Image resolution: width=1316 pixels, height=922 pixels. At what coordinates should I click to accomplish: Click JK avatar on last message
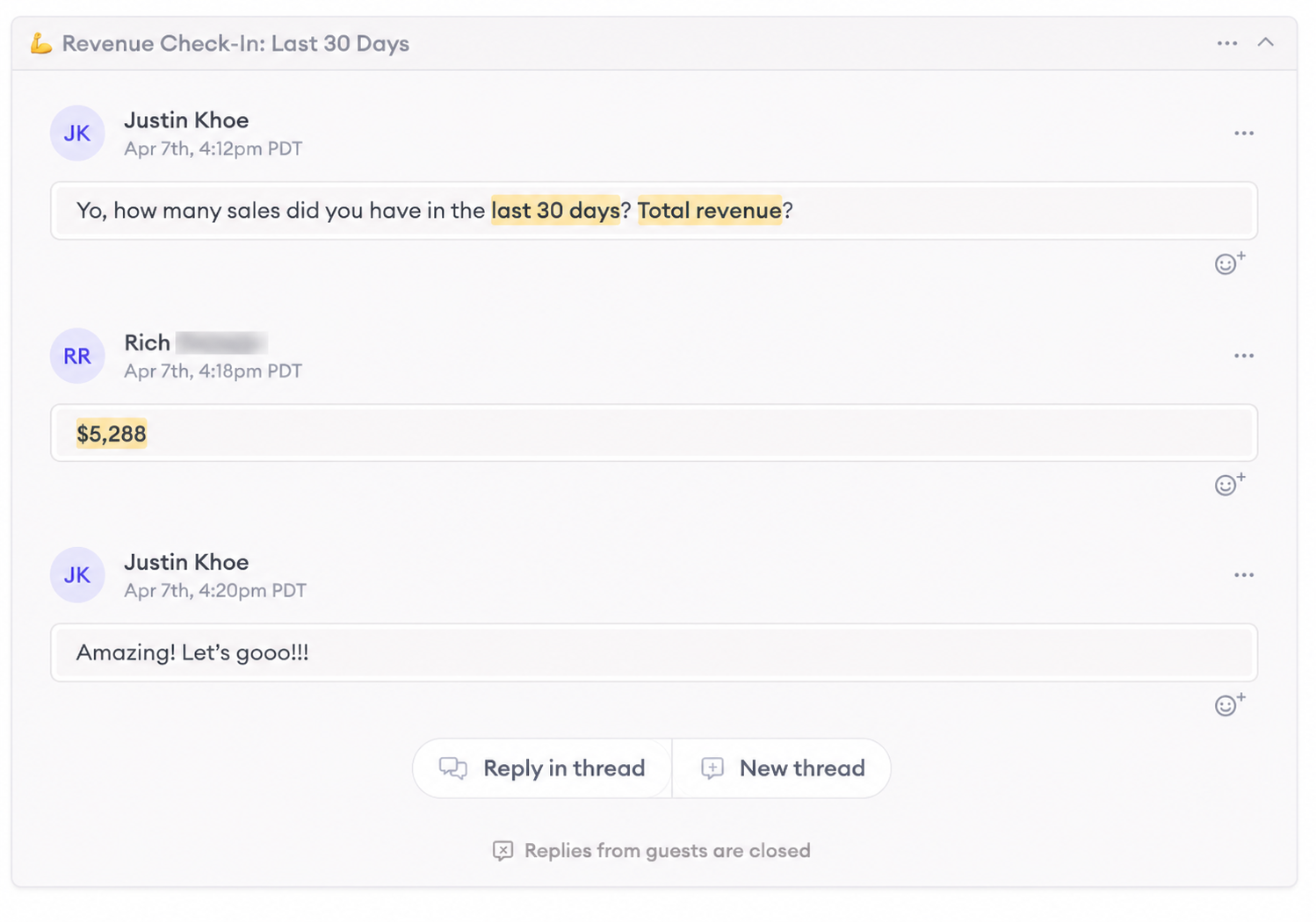[77, 575]
